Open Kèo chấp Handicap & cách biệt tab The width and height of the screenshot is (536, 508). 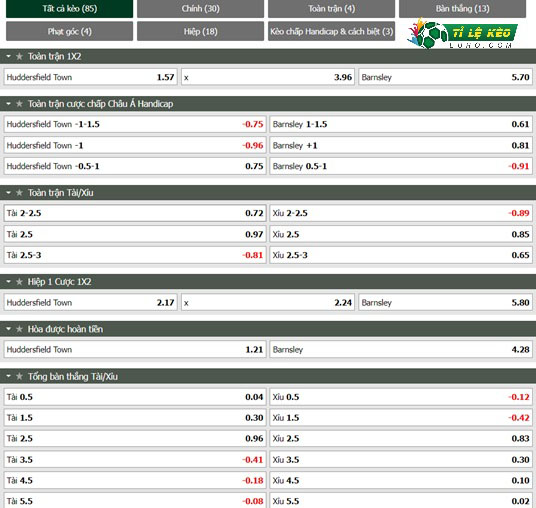331,31
